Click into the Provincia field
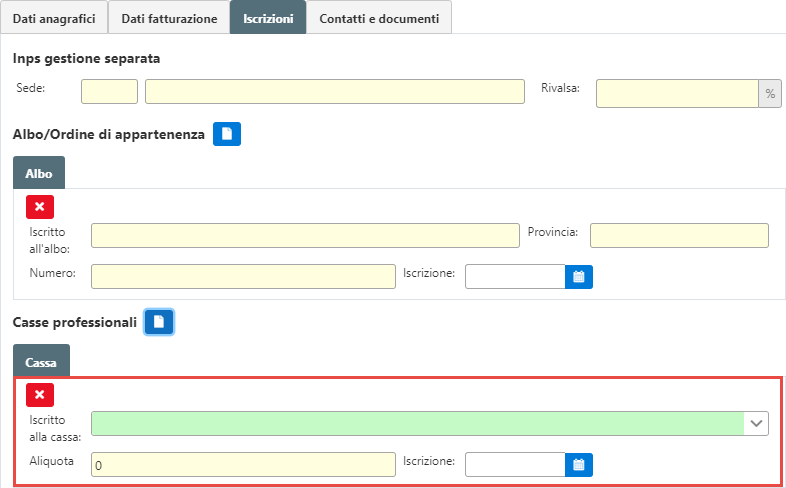The width and height of the screenshot is (786, 488). [x=679, y=235]
